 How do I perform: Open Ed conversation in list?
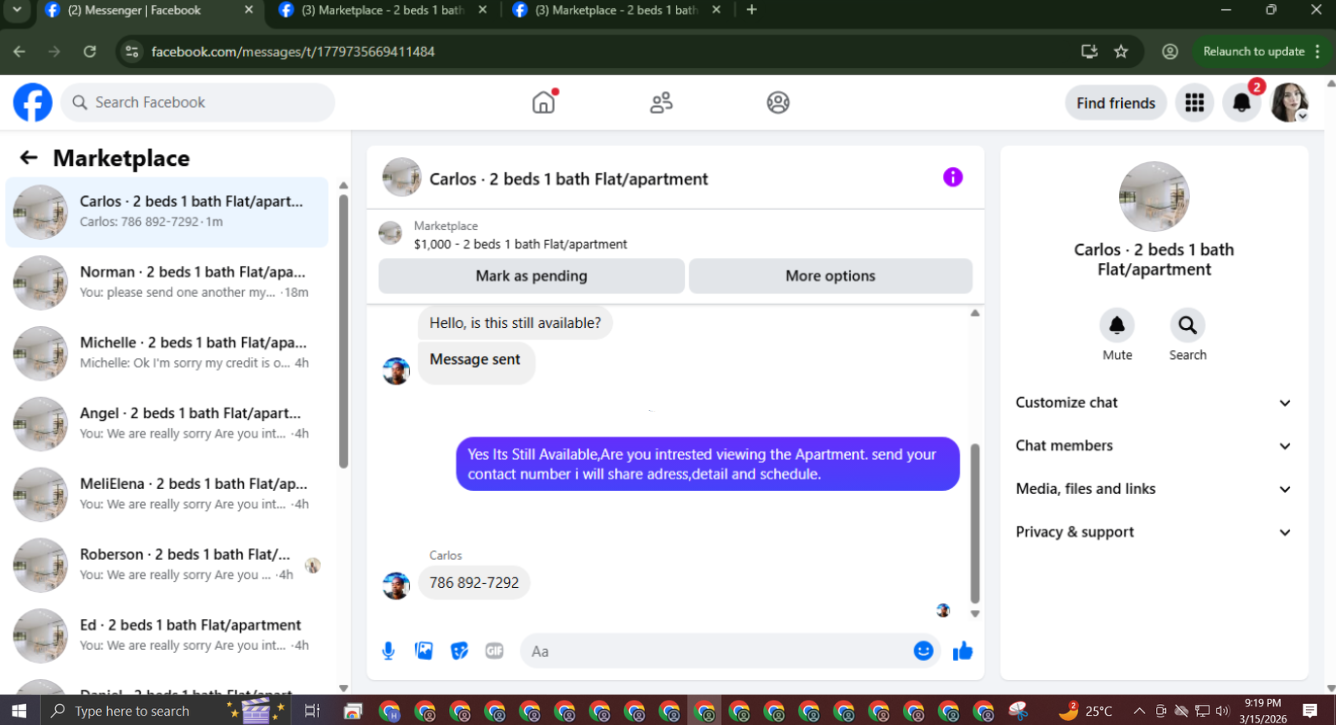167,635
